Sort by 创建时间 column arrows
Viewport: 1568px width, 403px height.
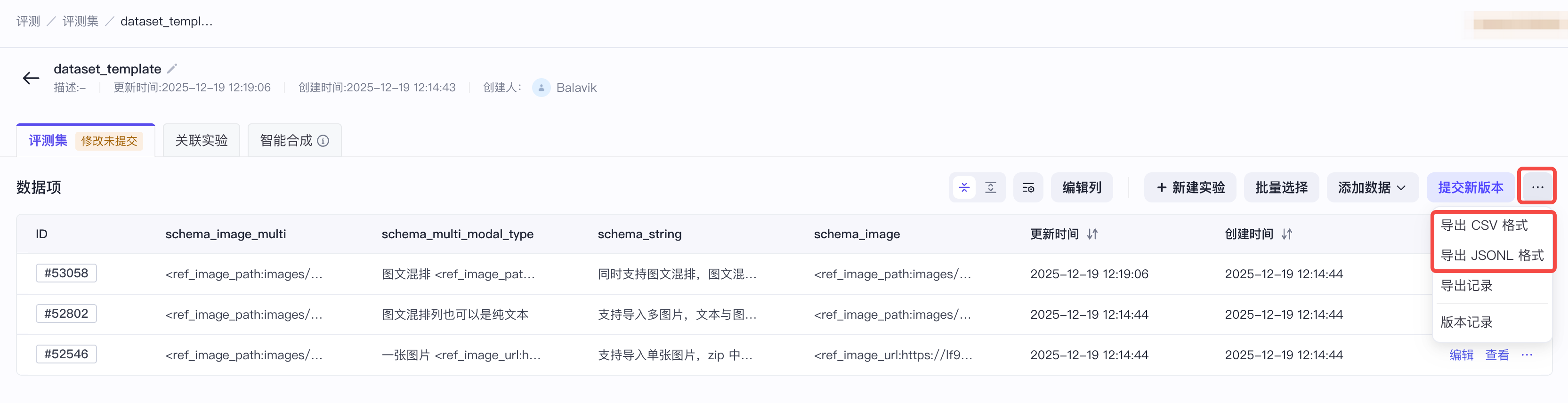click(x=1287, y=234)
